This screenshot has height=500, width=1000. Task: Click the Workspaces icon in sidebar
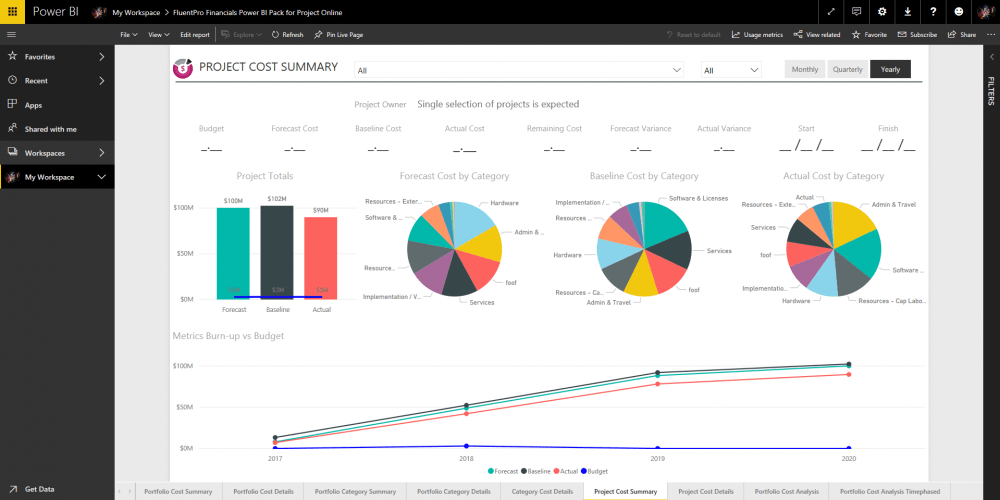(x=12, y=152)
